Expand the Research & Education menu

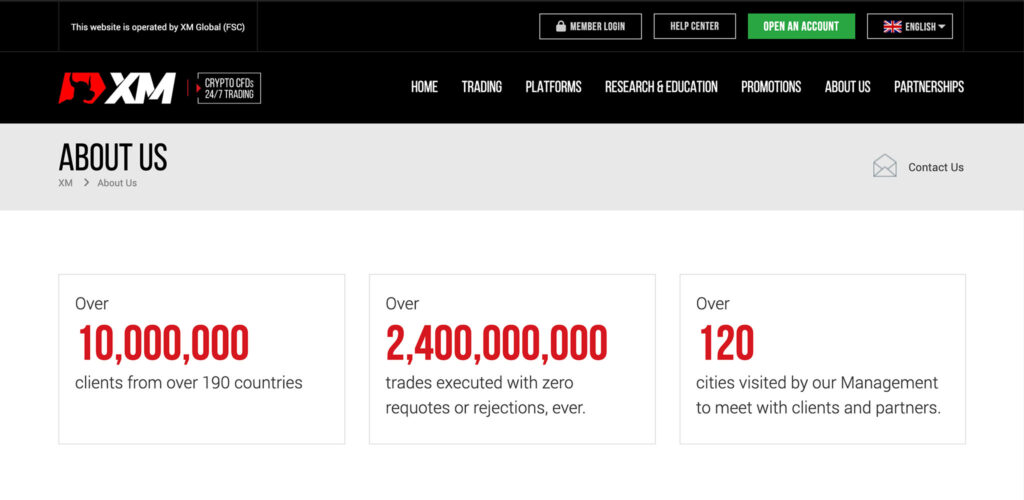tap(661, 87)
